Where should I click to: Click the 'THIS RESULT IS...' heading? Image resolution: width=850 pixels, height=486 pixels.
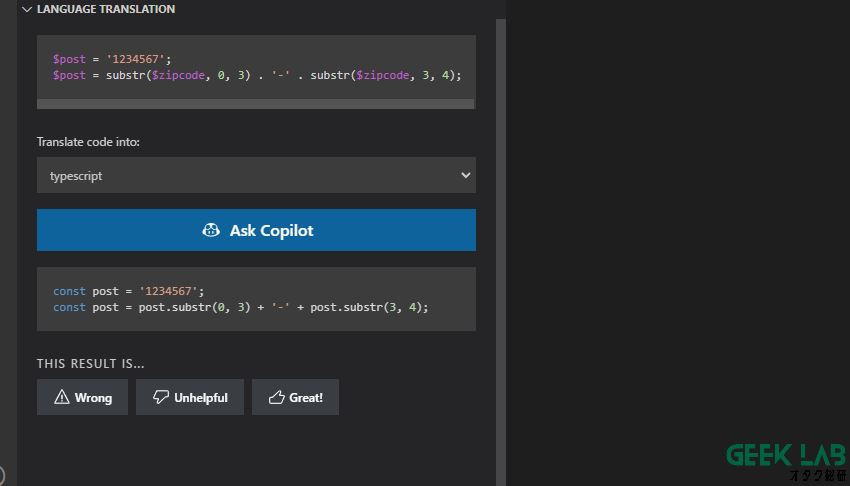click(x=91, y=364)
